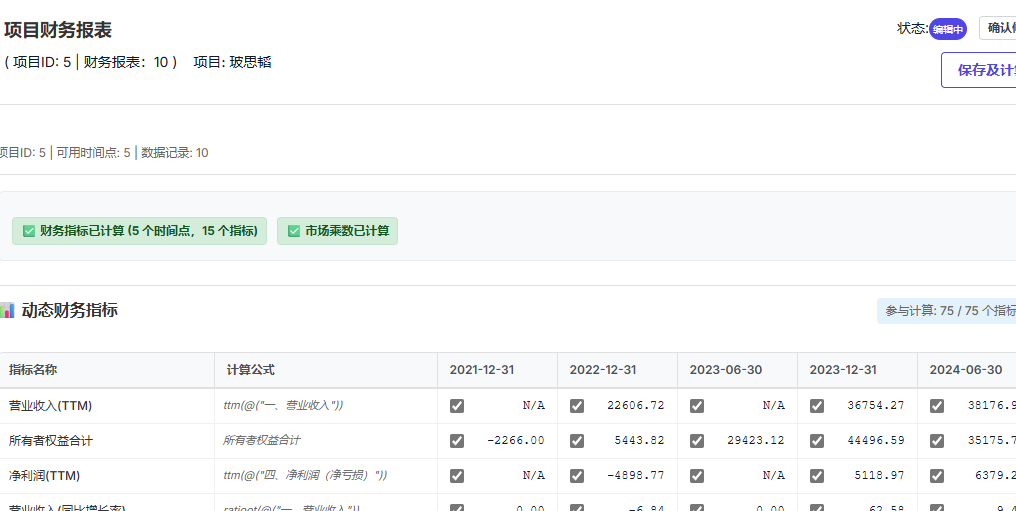Toggle 净利润(TTM) checkbox for 2021-12-31
This screenshot has width=1016, height=511.
click(x=457, y=475)
